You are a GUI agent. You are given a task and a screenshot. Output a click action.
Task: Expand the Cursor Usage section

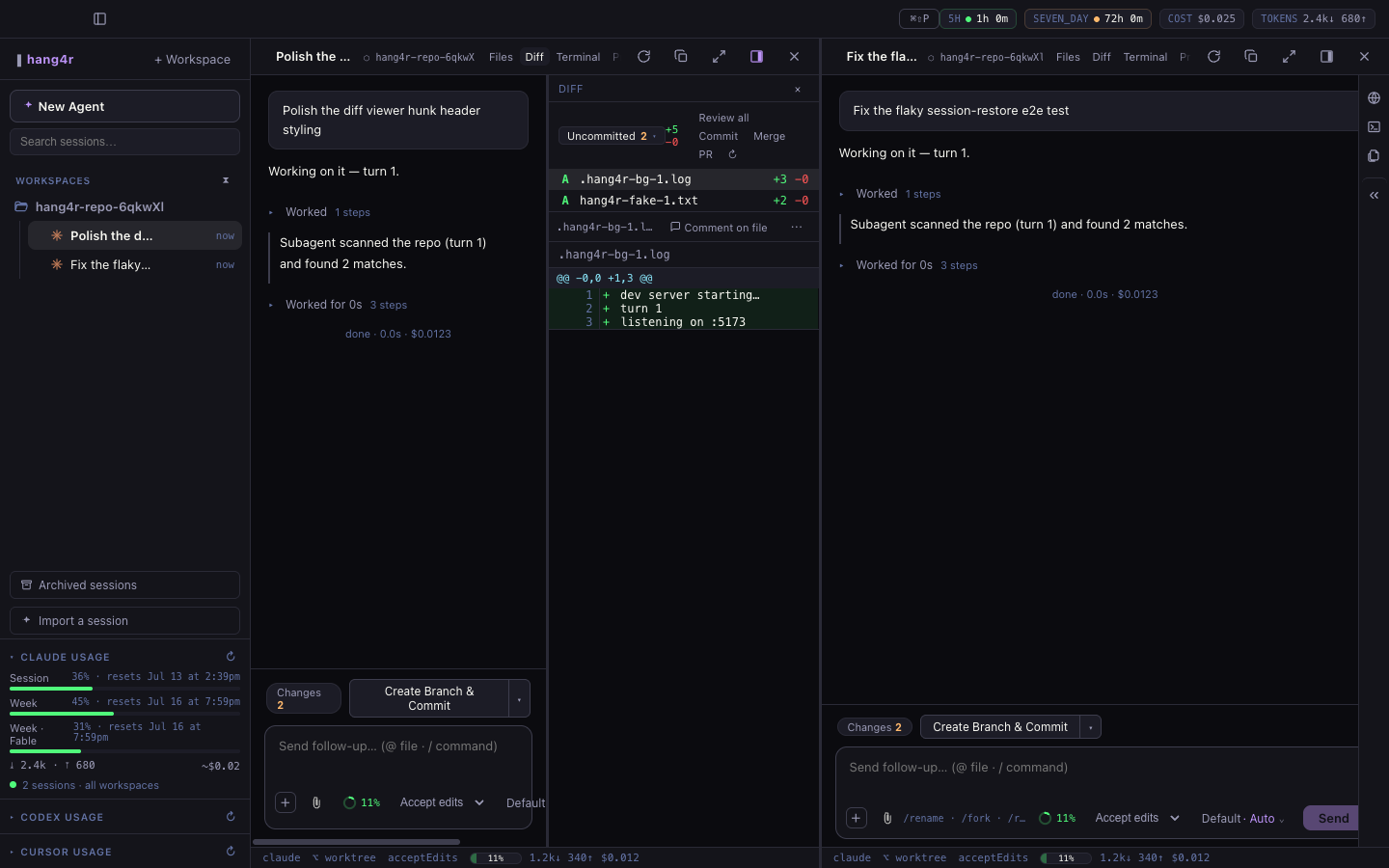point(66,853)
